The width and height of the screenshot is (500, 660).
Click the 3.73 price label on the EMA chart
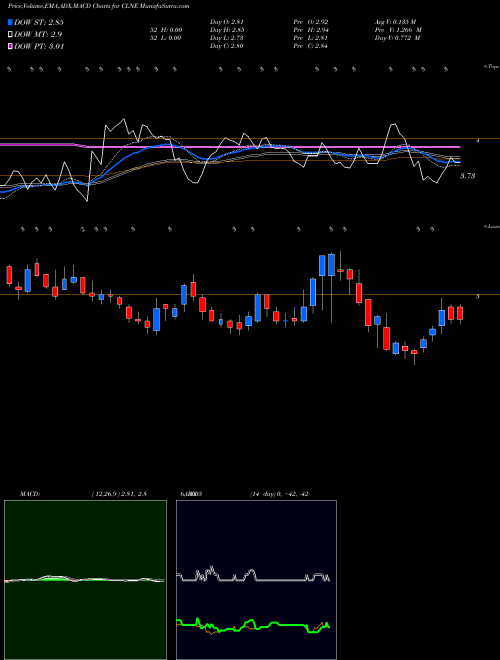467,176
